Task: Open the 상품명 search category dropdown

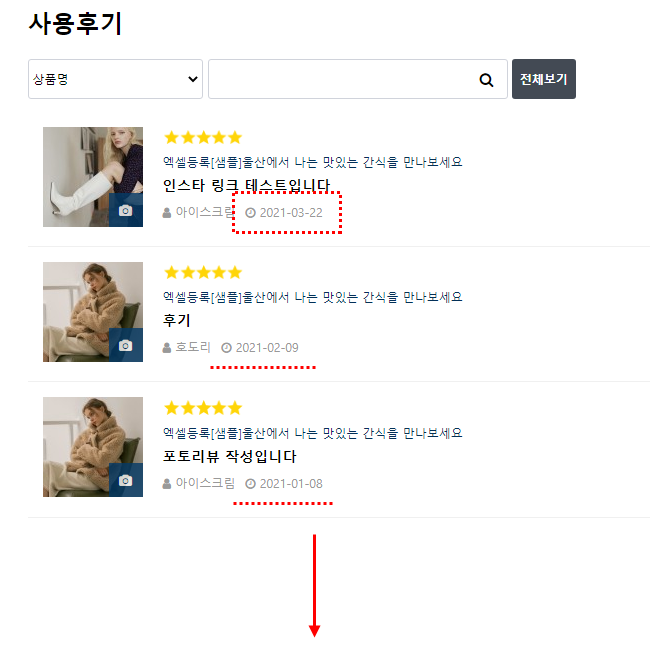Action: pyautogui.click(x=115, y=79)
